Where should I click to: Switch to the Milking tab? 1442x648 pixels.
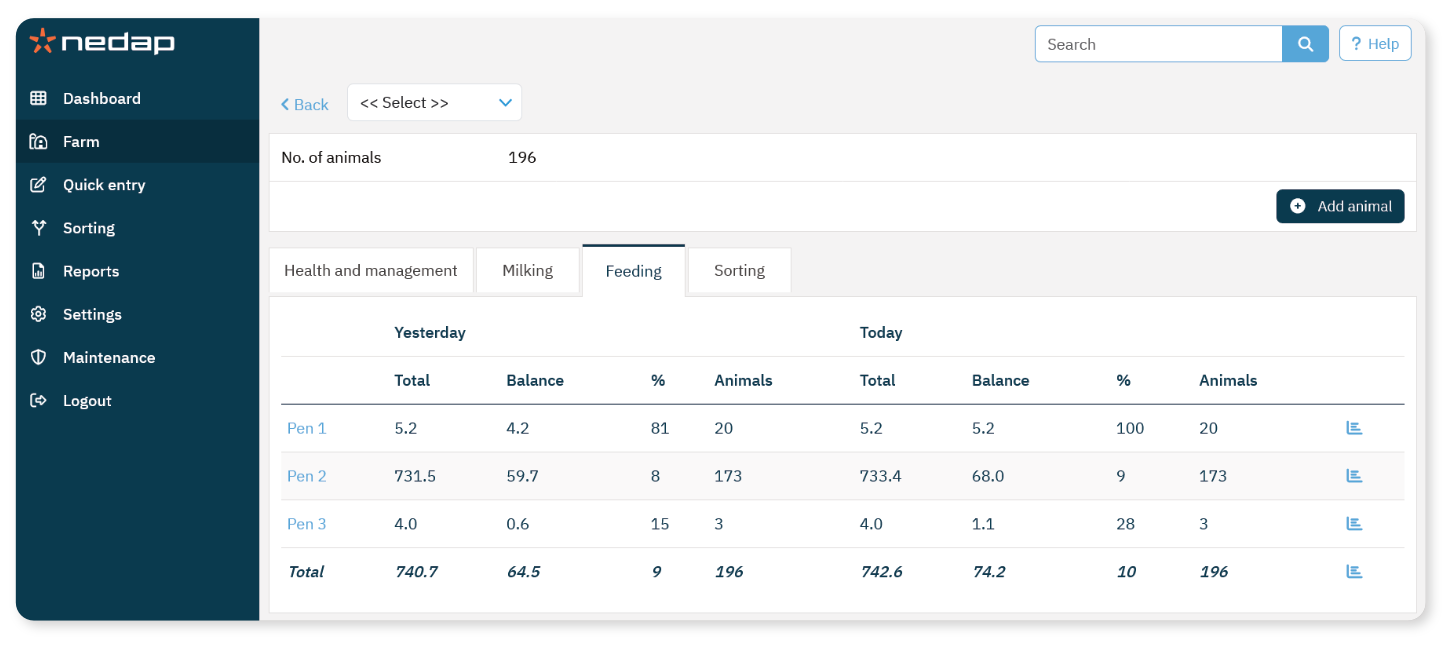[x=527, y=271]
